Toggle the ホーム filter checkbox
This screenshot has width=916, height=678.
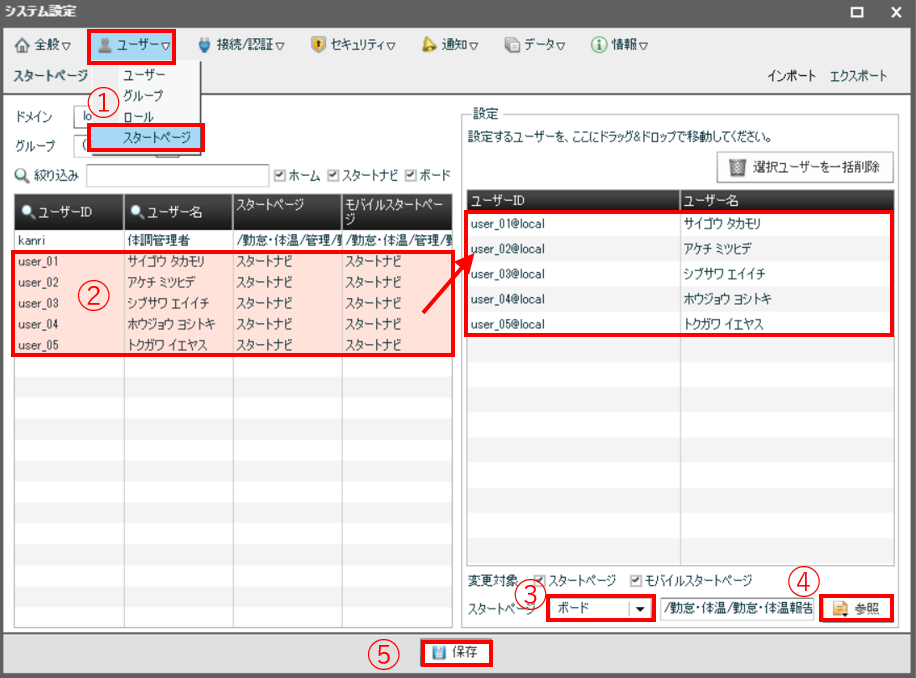[x=280, y=175]
